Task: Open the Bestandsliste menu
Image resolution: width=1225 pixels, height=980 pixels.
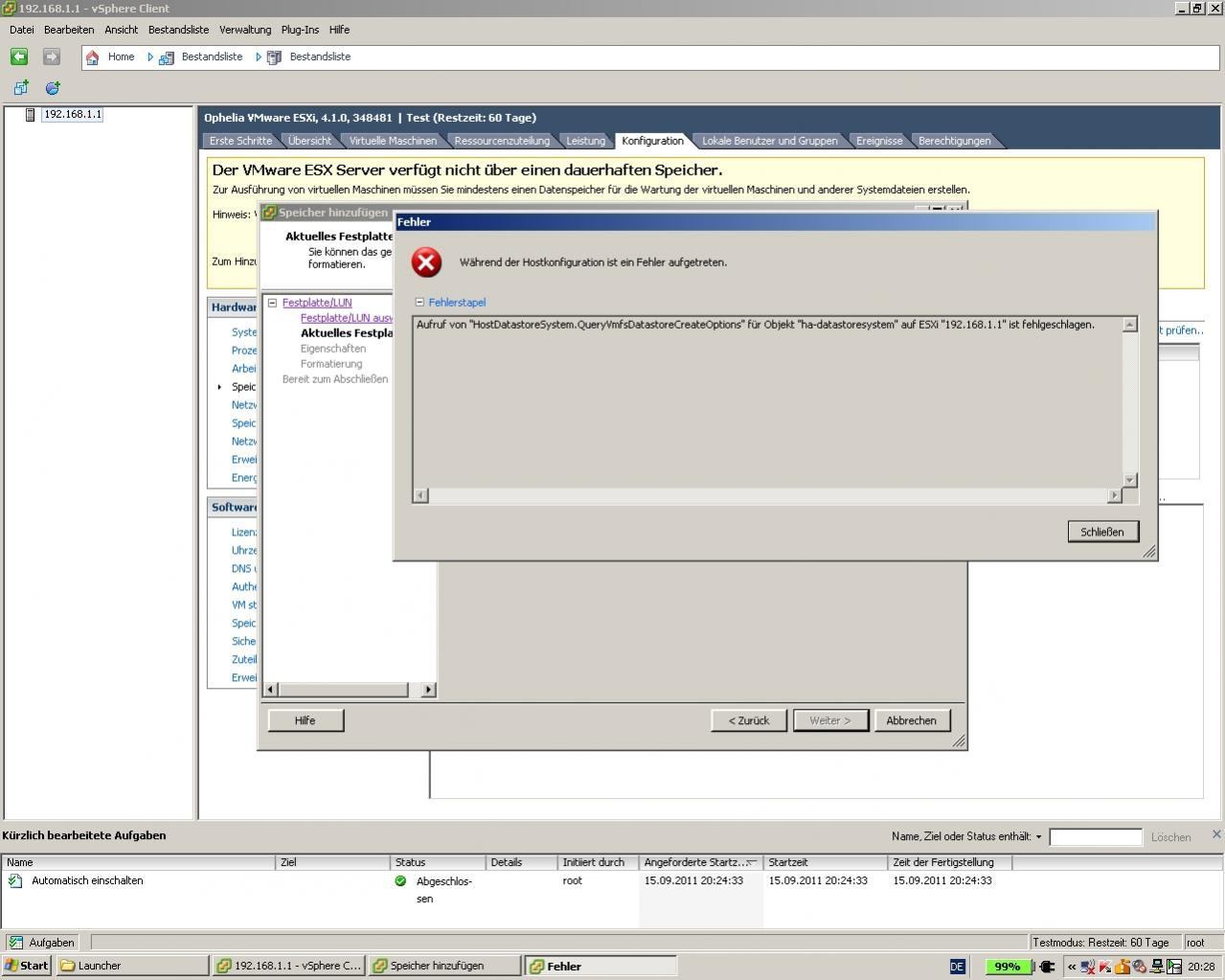Action: [178, 30]
